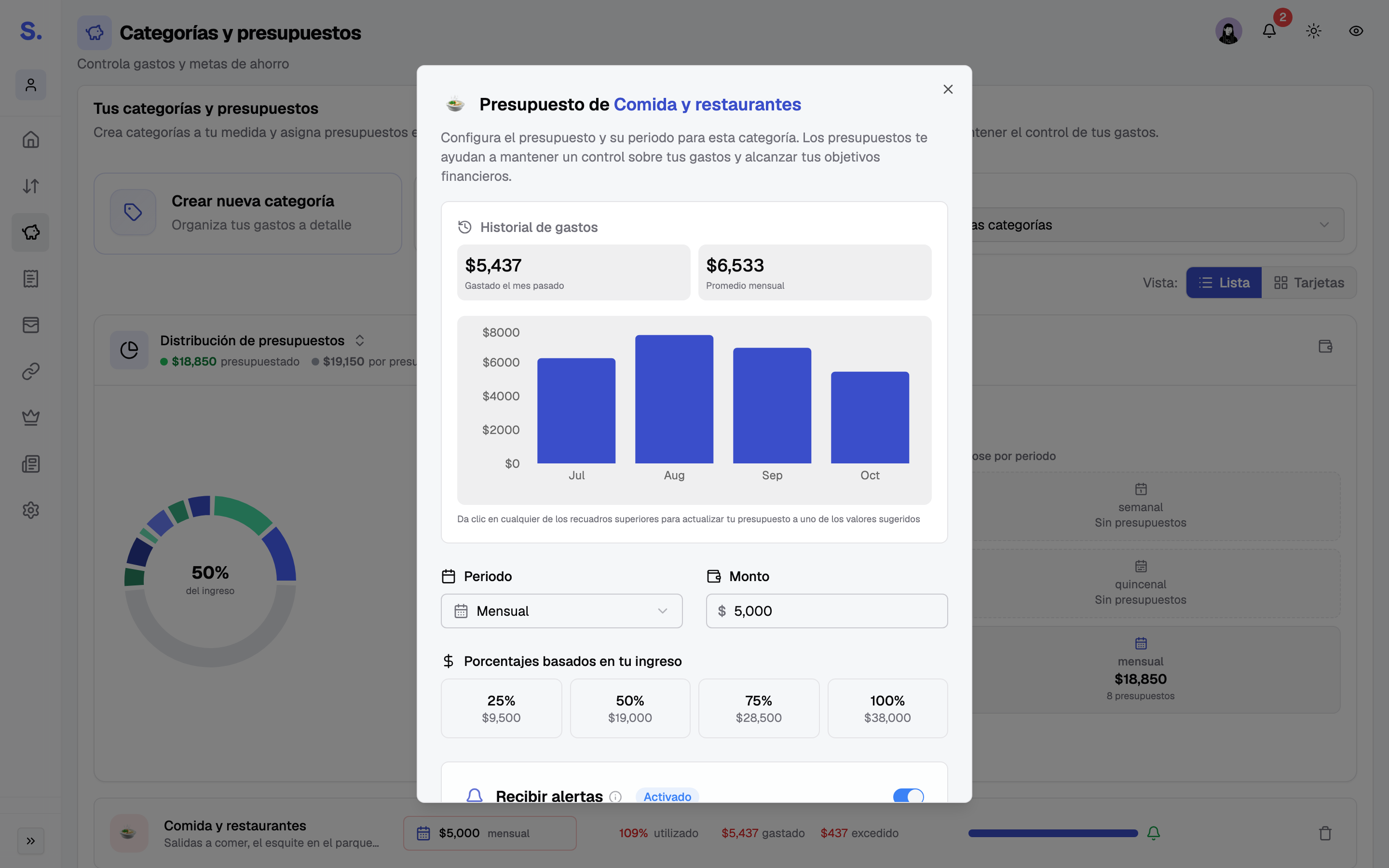The image size is (1389, 868).
Task: Edit the $5,000 mensual budget field
Action: [x=490, y=833]
